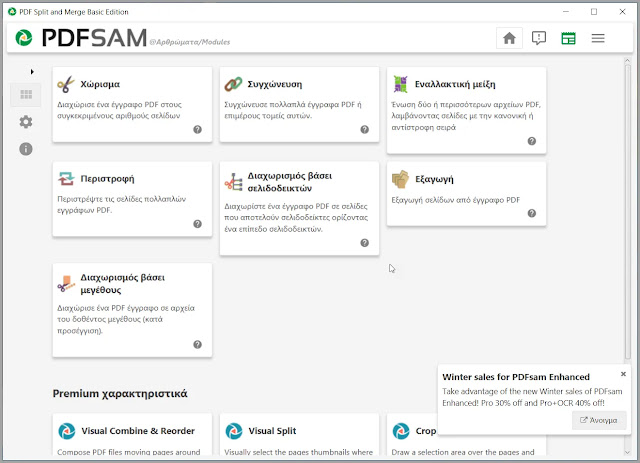The height and width of the screenshot is (463, 640).
Task: Open the Χώρισμα module title
Action: pos(100,84)
